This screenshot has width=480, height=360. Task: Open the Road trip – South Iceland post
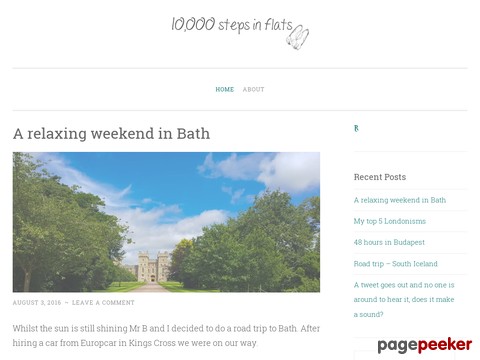click(395, 264)
